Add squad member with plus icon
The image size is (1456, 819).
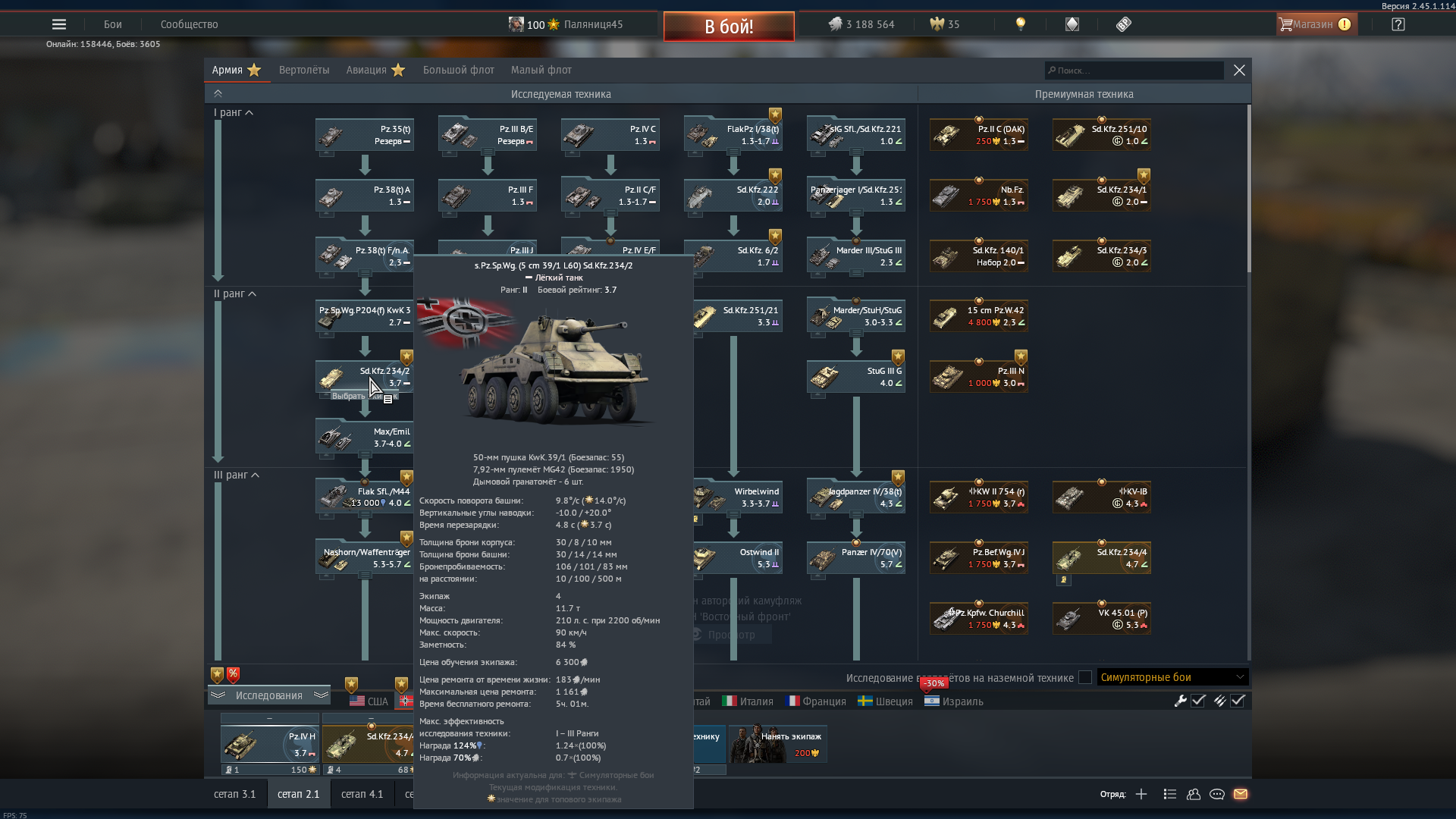pyautogui.click(x=1141, y=794)
